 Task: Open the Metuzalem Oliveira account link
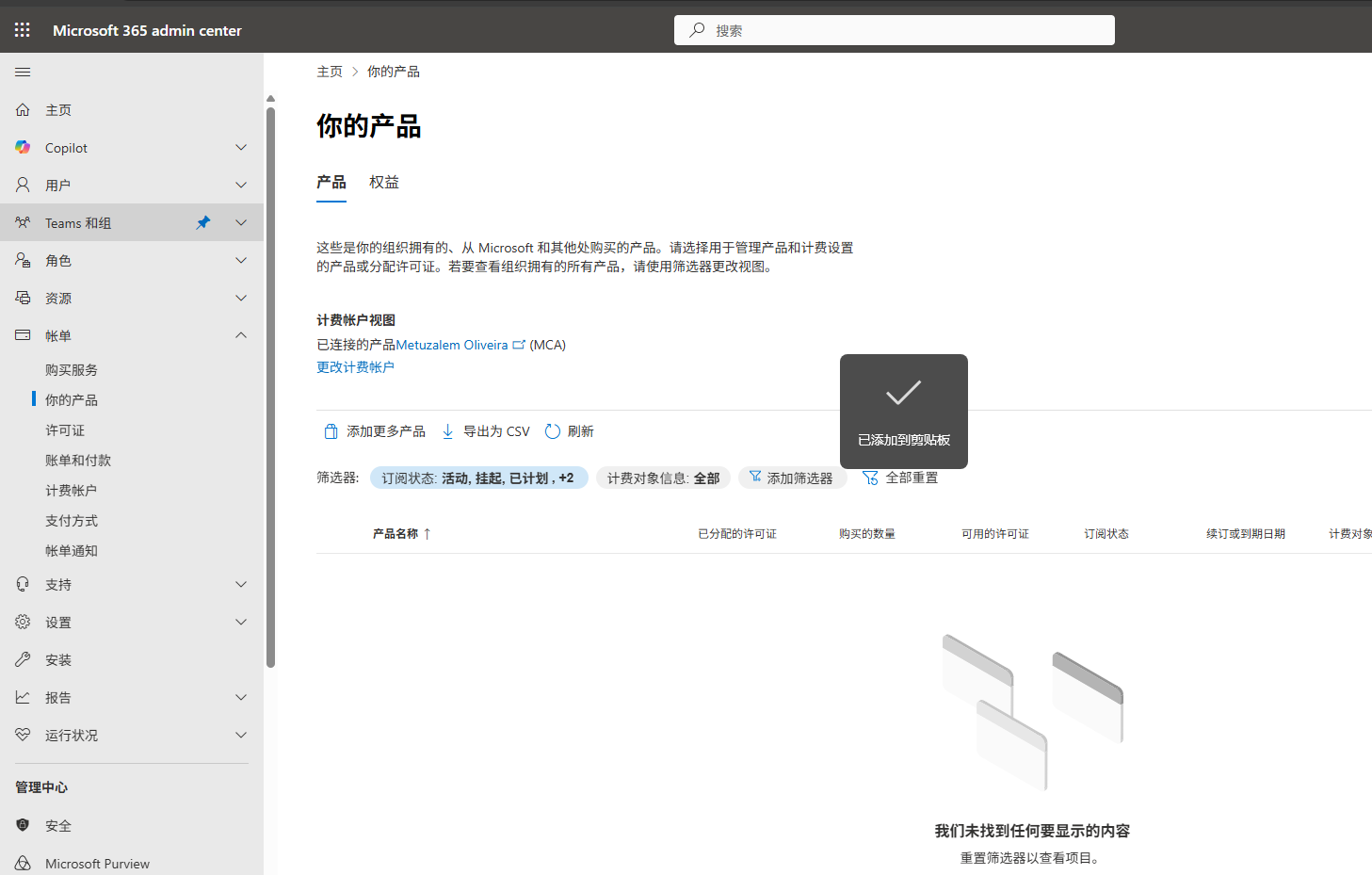coord(452,345)
